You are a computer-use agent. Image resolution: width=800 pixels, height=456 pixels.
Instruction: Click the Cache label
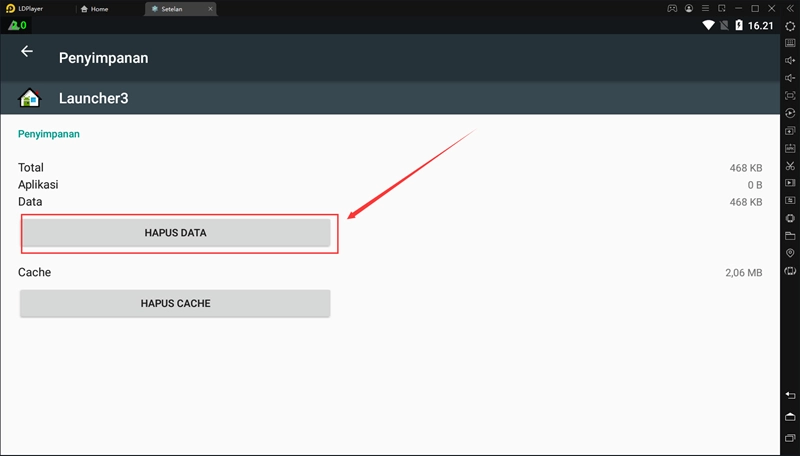click(x=34, y=272)
